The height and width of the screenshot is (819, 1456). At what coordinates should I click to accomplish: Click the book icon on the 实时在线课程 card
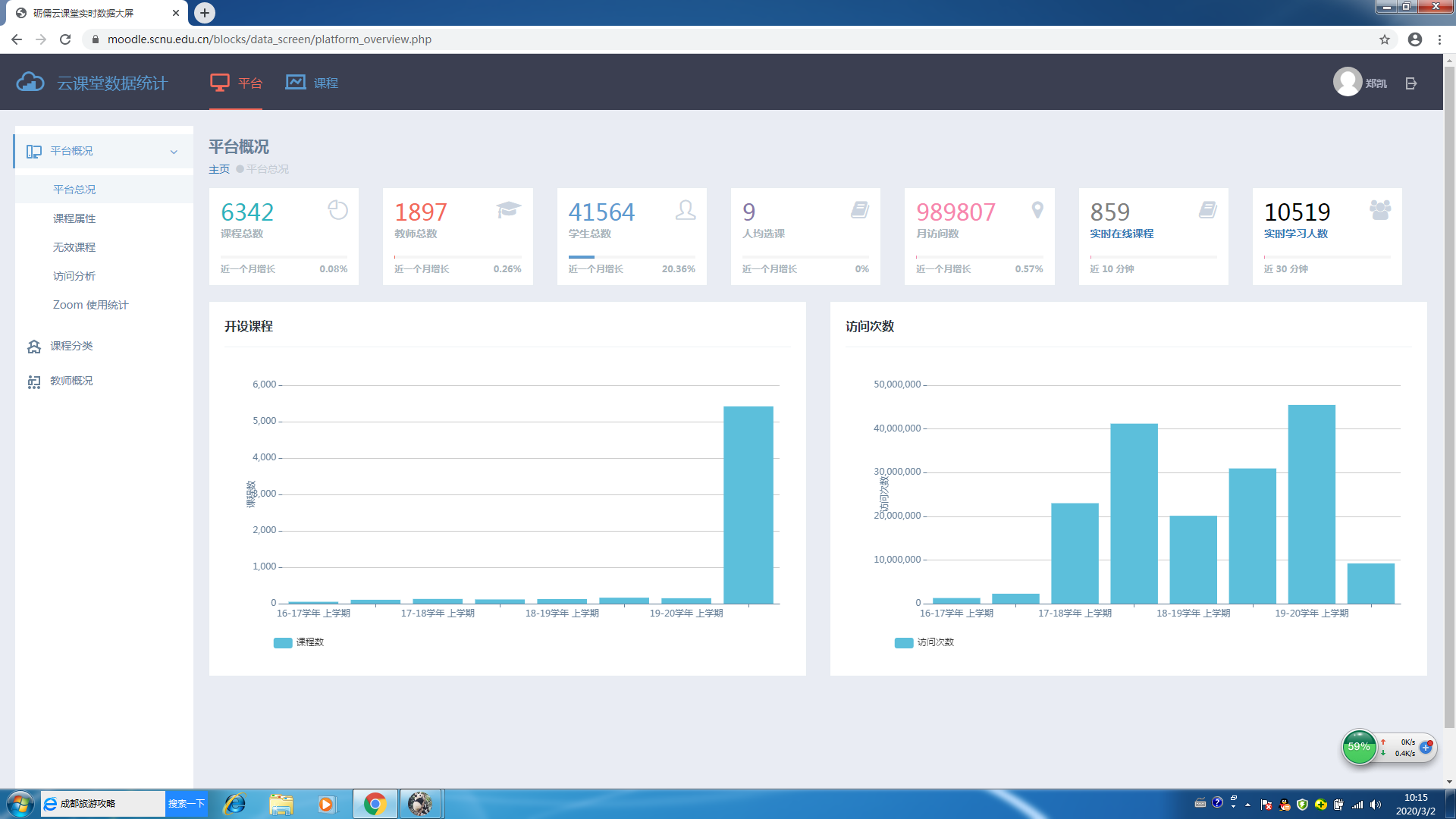click(1207, 210)
